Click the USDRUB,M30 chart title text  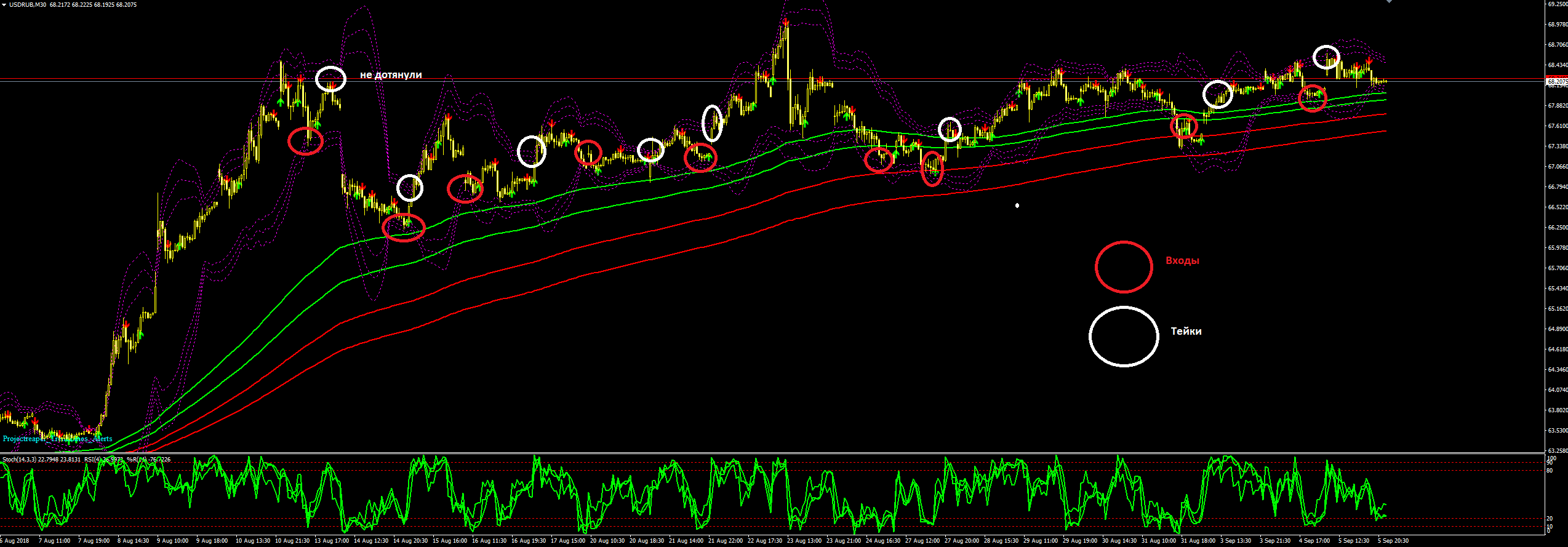pyautogui.click(x=28, y=5)
